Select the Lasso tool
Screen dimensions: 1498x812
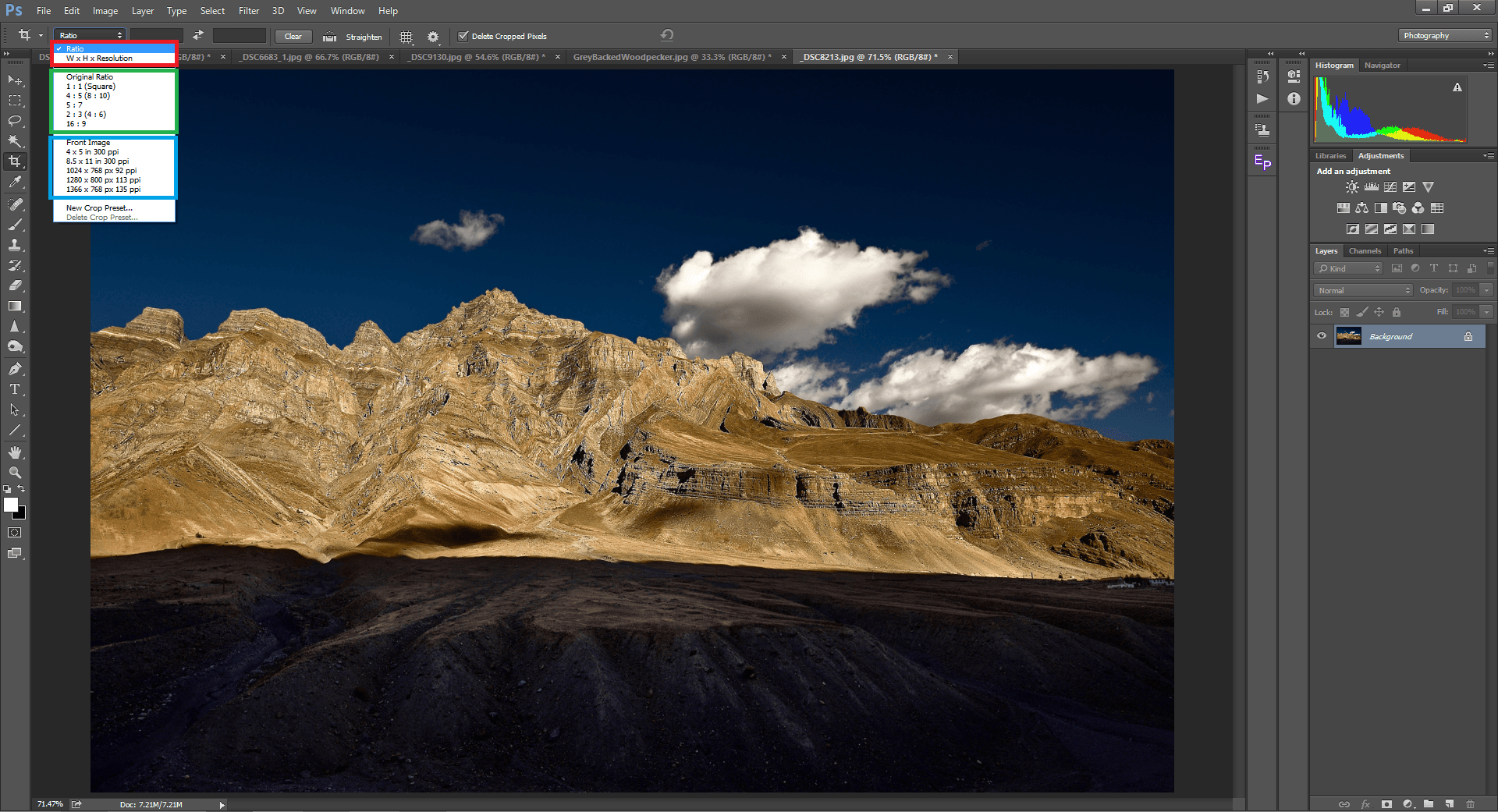click(x=15, y=121)
